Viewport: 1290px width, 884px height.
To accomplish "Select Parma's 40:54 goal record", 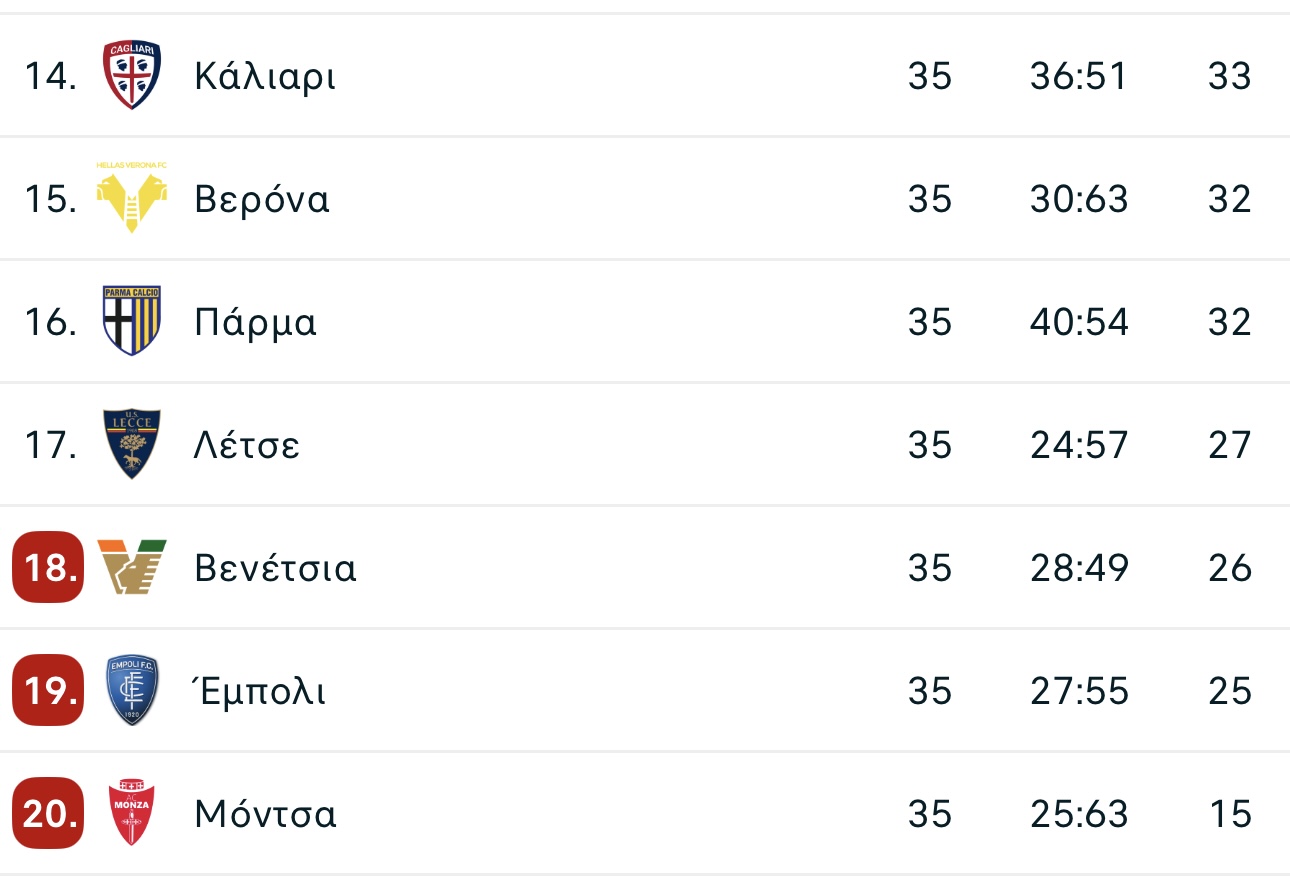I will (1079, 322).
